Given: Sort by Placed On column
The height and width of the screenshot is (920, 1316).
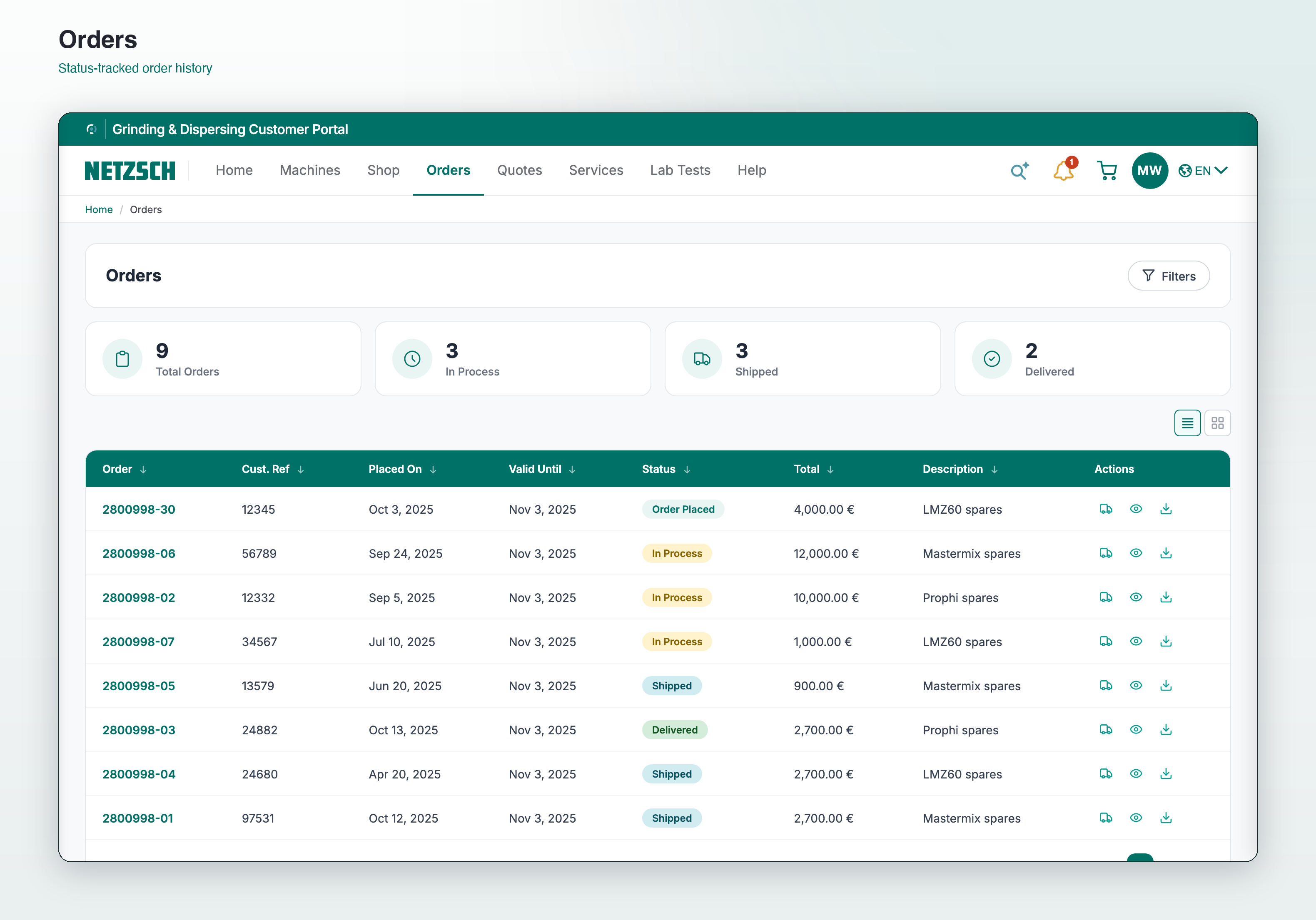Looking at the screenshot, I should [402, 469].
